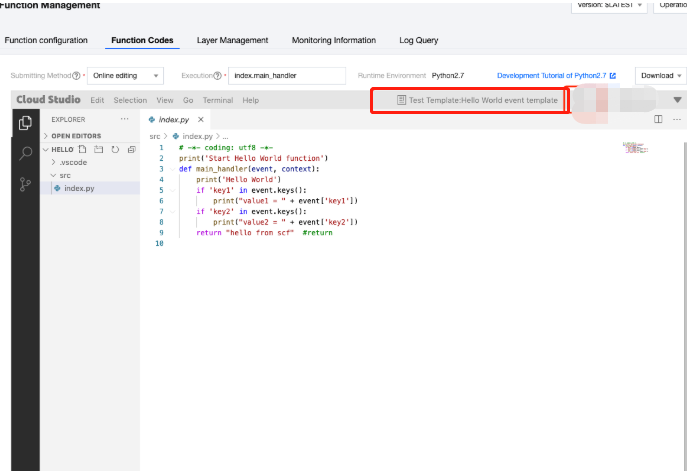
Task: Switch to the Layer Management tab
Action: [232, 40]
